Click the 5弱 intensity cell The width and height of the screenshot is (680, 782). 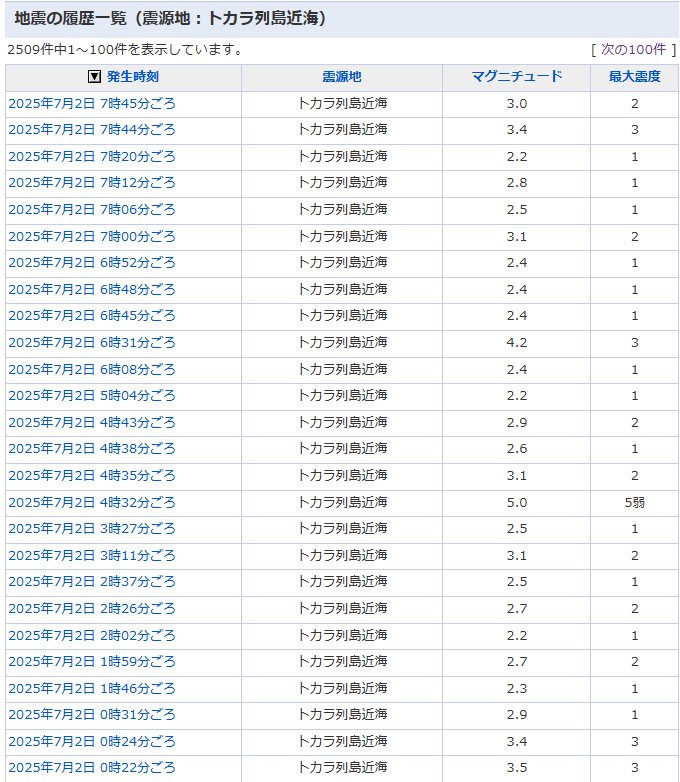[634, 502]
